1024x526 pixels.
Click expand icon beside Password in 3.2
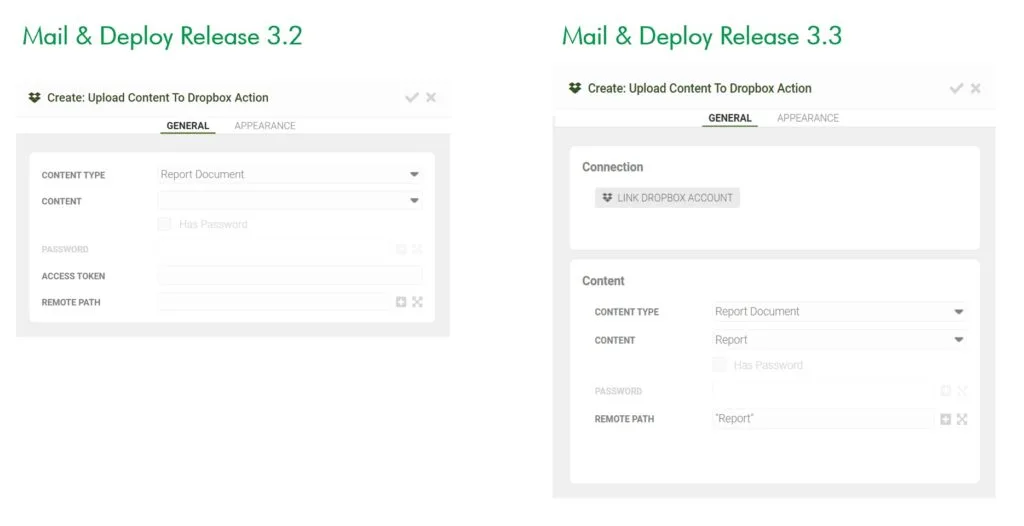(x=417, y=249)
